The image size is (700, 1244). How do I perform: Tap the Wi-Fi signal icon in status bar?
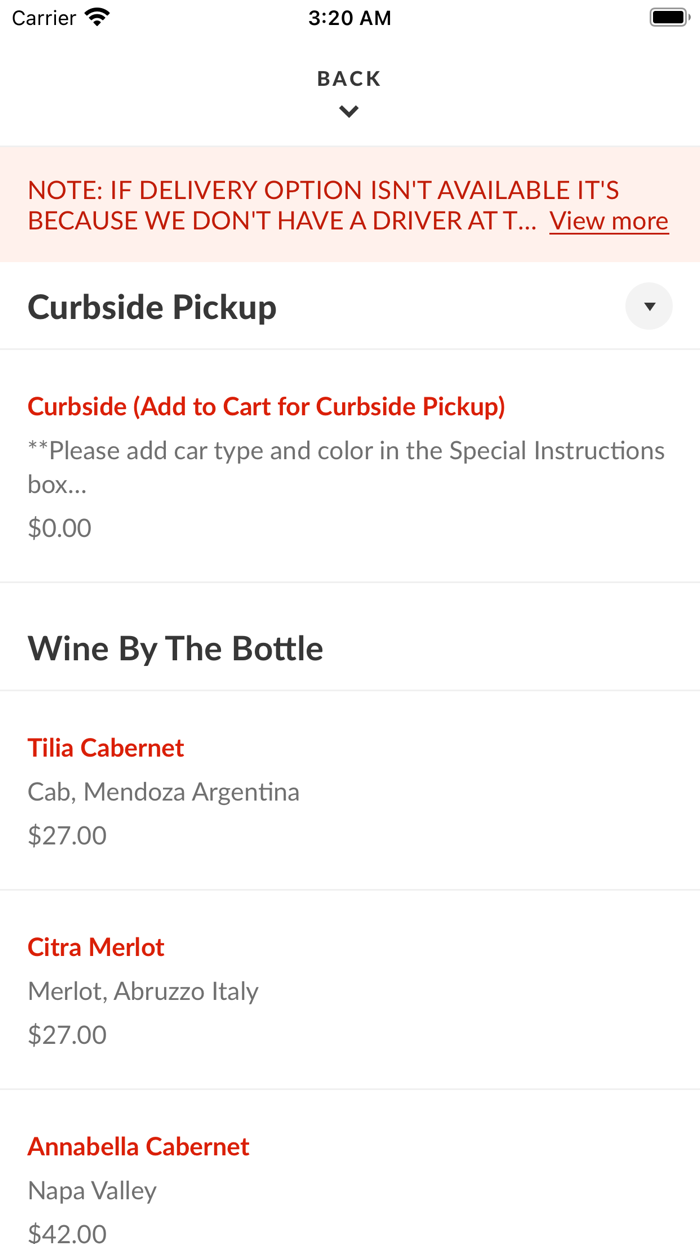tap(95, 17)
